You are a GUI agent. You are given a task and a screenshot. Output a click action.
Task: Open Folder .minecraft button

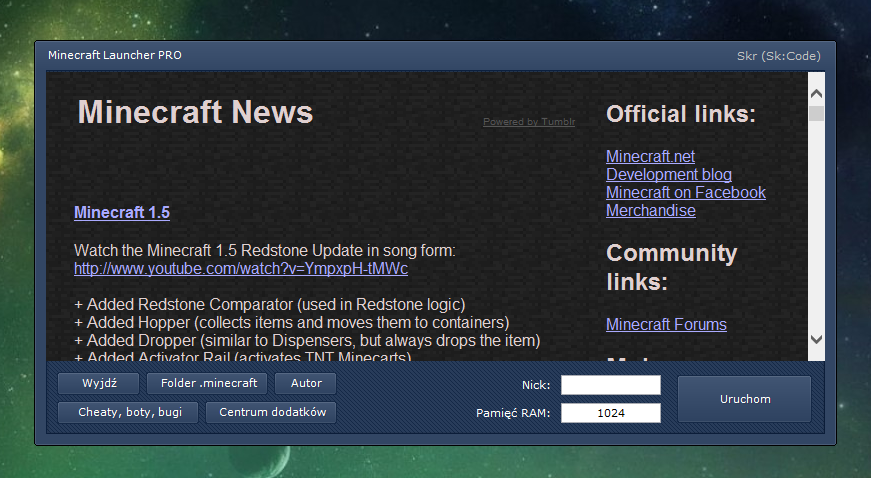pyautogui.click(x=207, y=383)
